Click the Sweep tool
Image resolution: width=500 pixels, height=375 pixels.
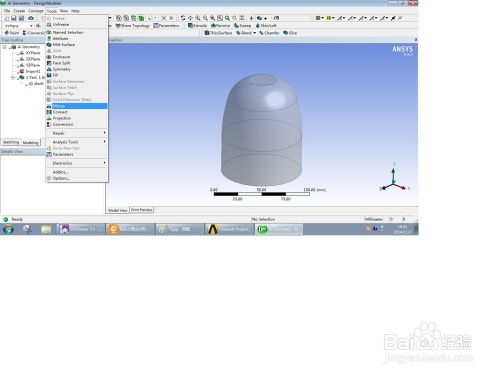point(242,25)
